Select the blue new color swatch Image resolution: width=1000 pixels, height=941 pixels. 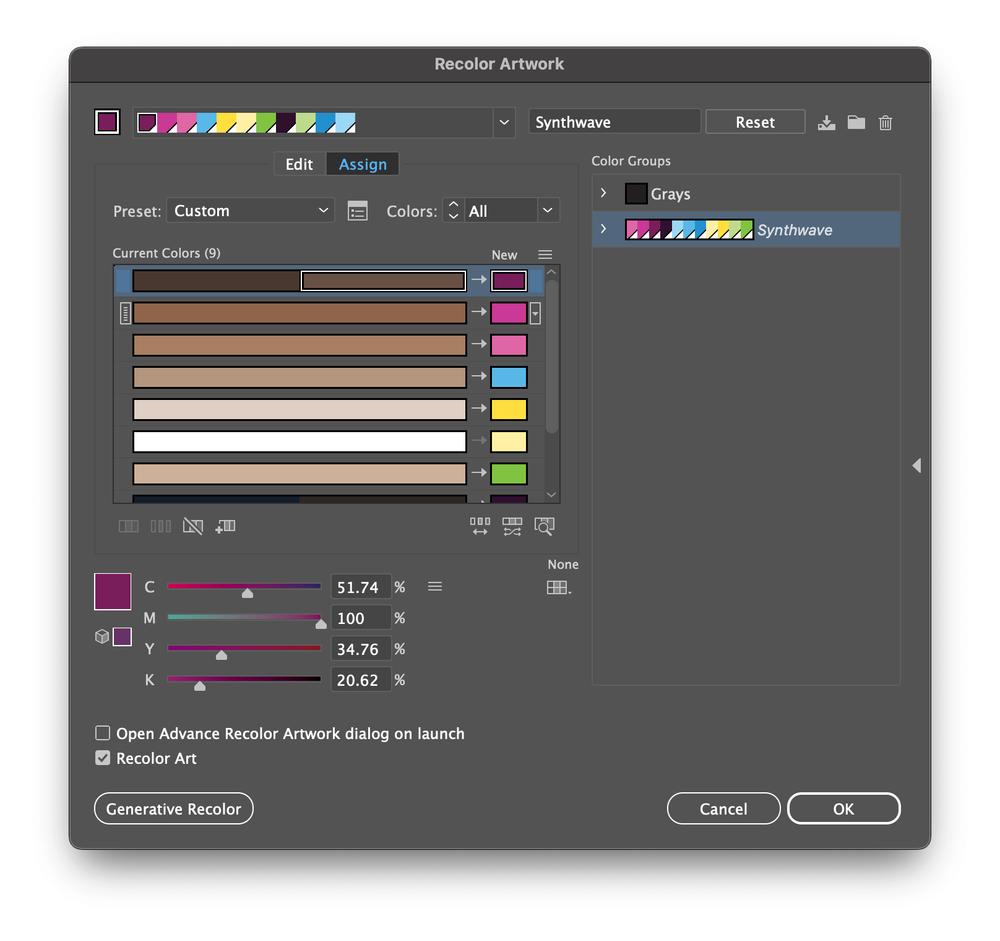click(508, 377)
